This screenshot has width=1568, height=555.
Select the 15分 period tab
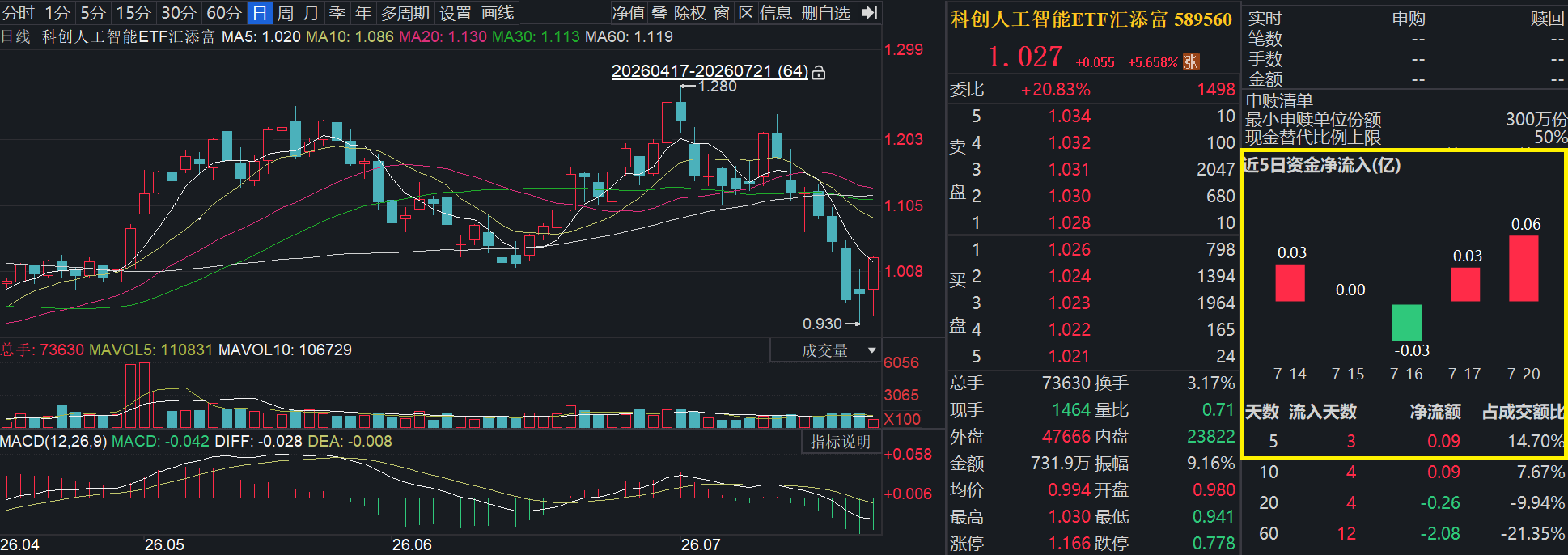pyautogui.click(x=133, y=13)
